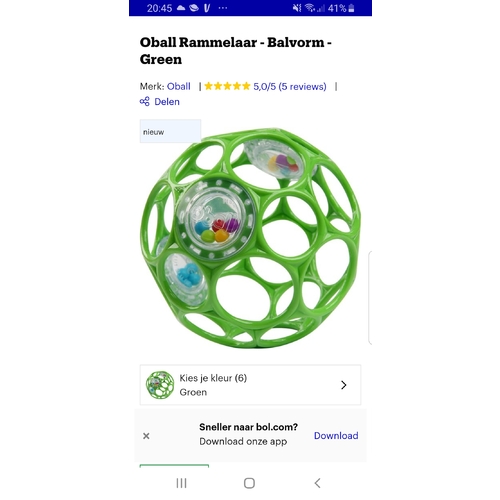Tap the Groen selected color text
The height and width of the screenshot is (500, 500).
pyautogui.click(x=193, y=392)
